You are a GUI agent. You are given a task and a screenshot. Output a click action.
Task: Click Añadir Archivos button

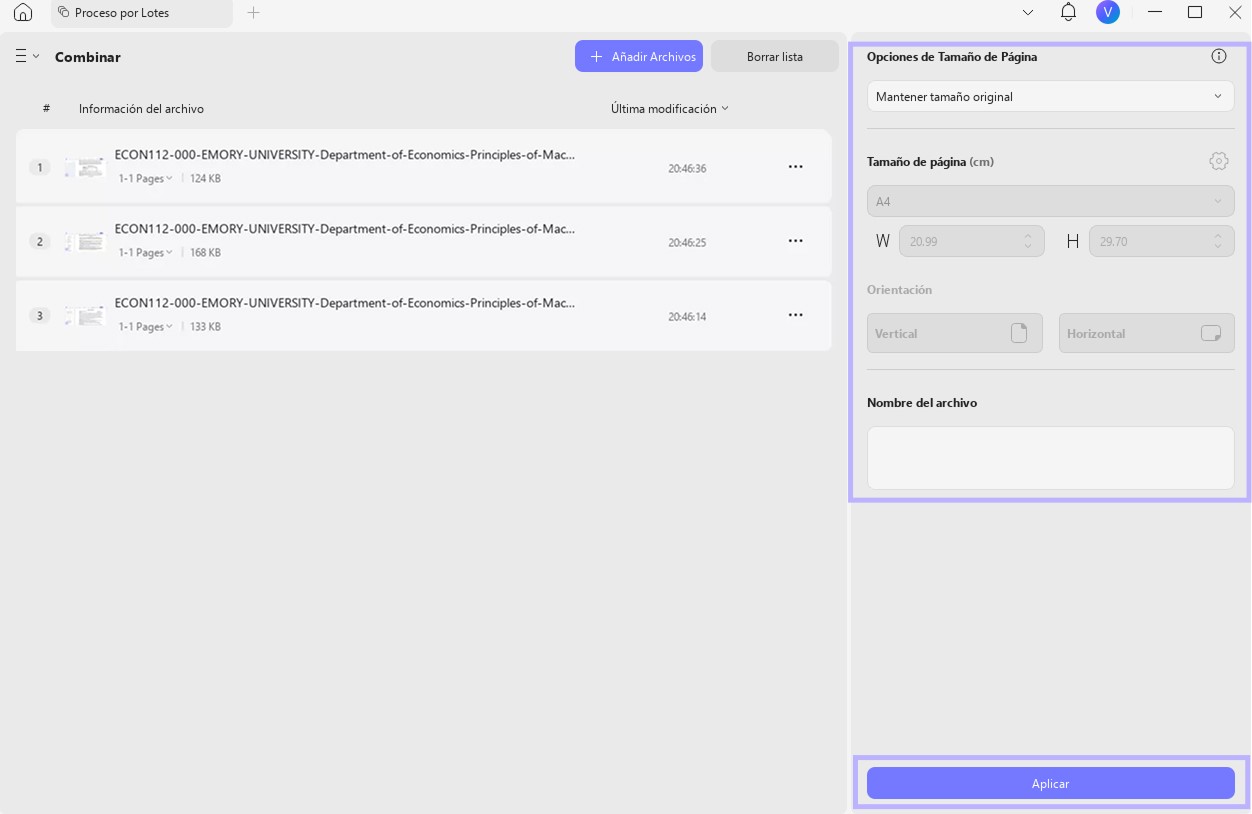point(639,57)
